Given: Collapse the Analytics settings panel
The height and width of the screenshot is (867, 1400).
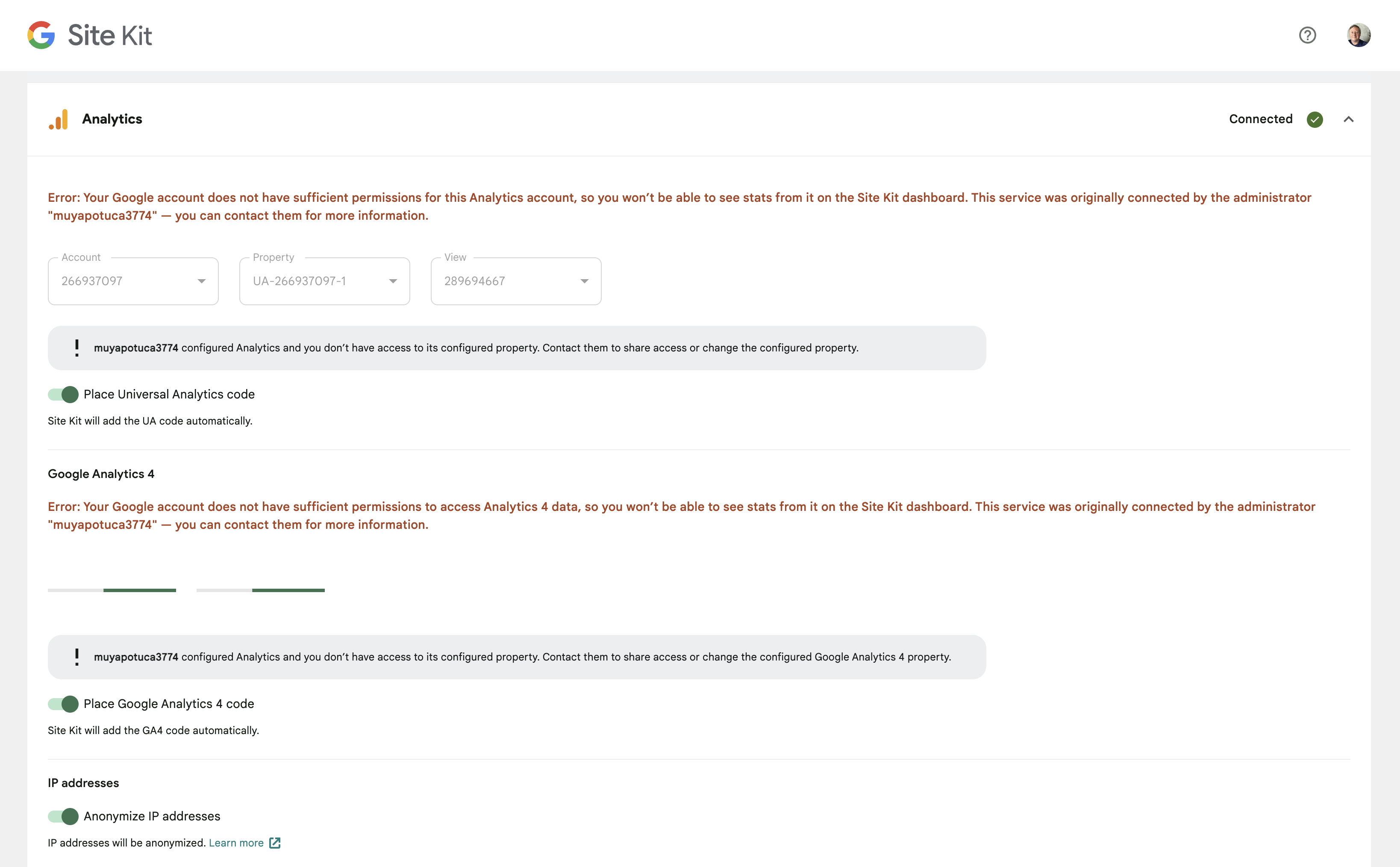Looking at the screenshot, I should click(1349, 119).
